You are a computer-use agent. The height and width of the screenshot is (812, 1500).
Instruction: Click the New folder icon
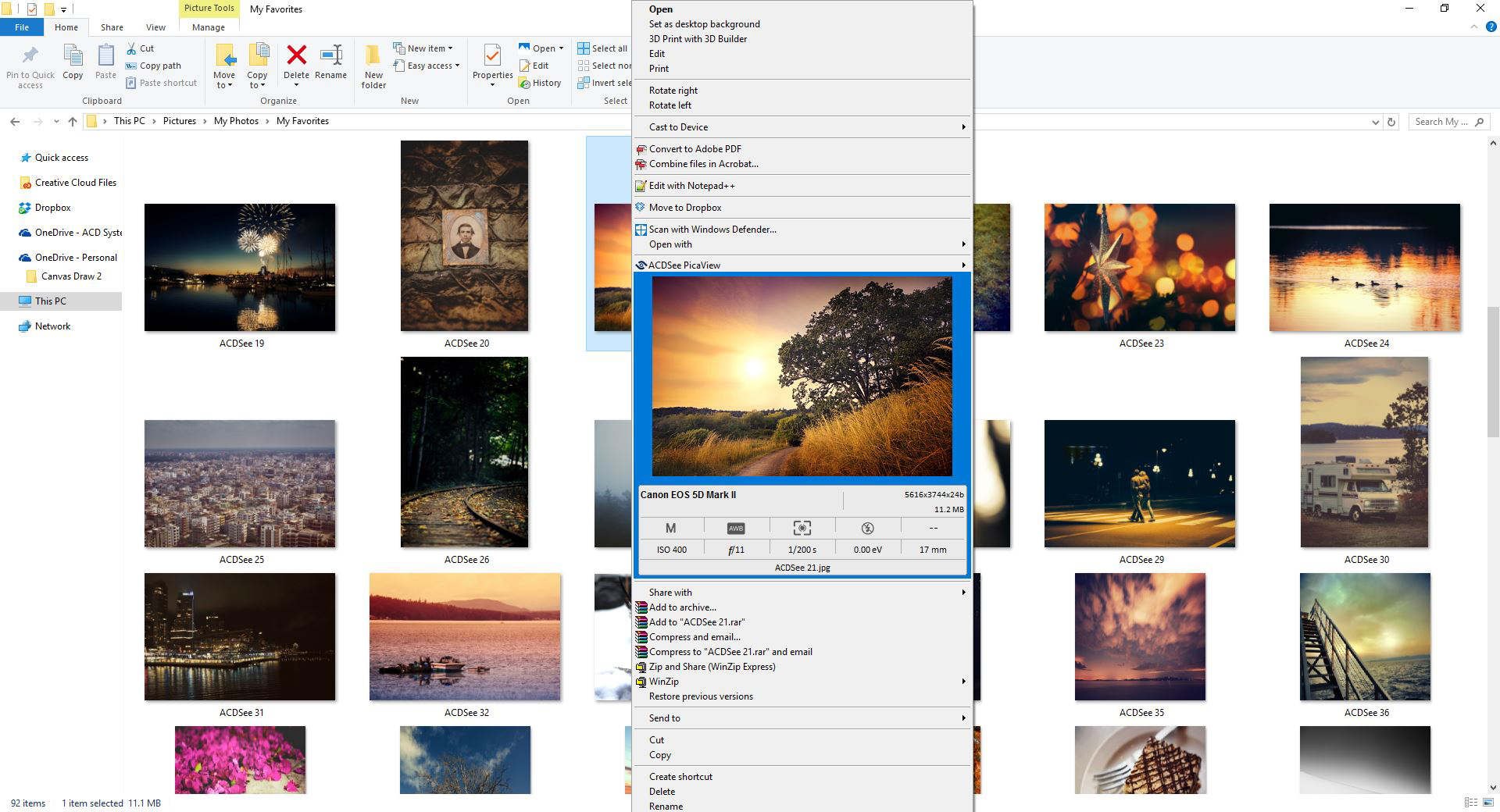(373, 56)
